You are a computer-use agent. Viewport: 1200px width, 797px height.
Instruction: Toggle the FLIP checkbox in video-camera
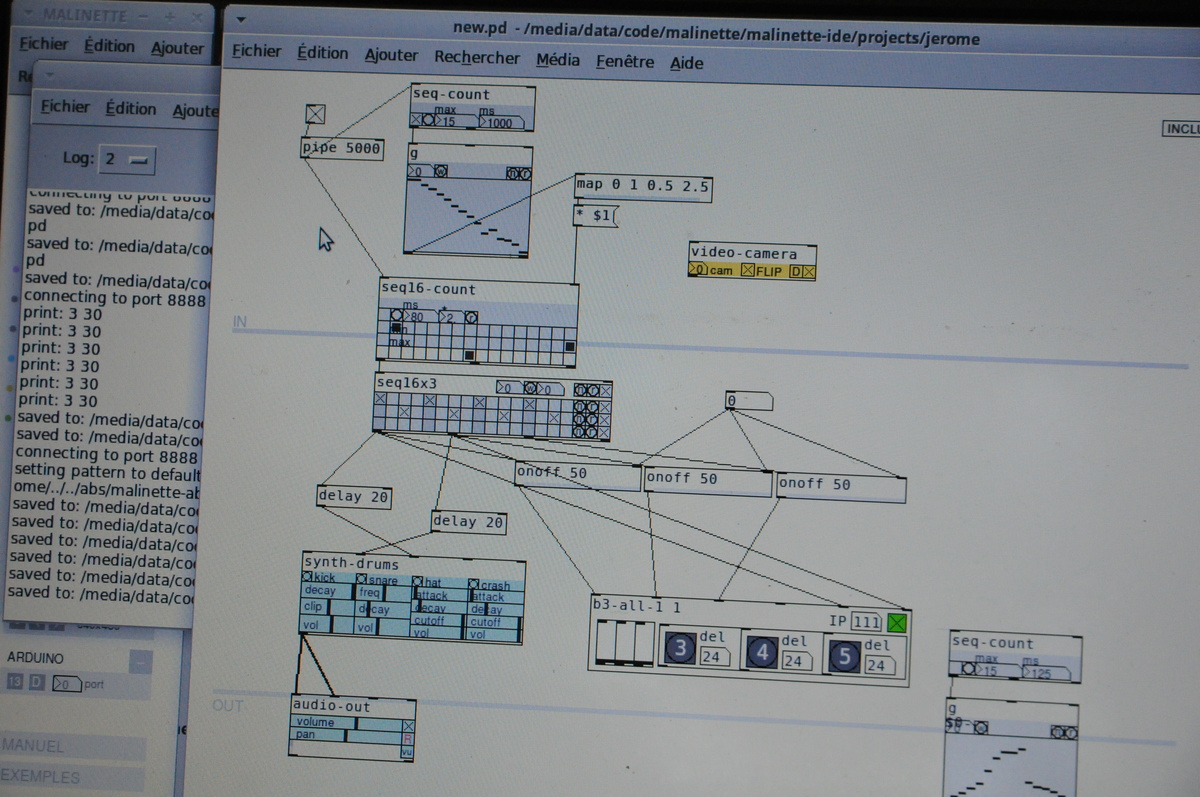pyautogui.click(x=748, y=271)
